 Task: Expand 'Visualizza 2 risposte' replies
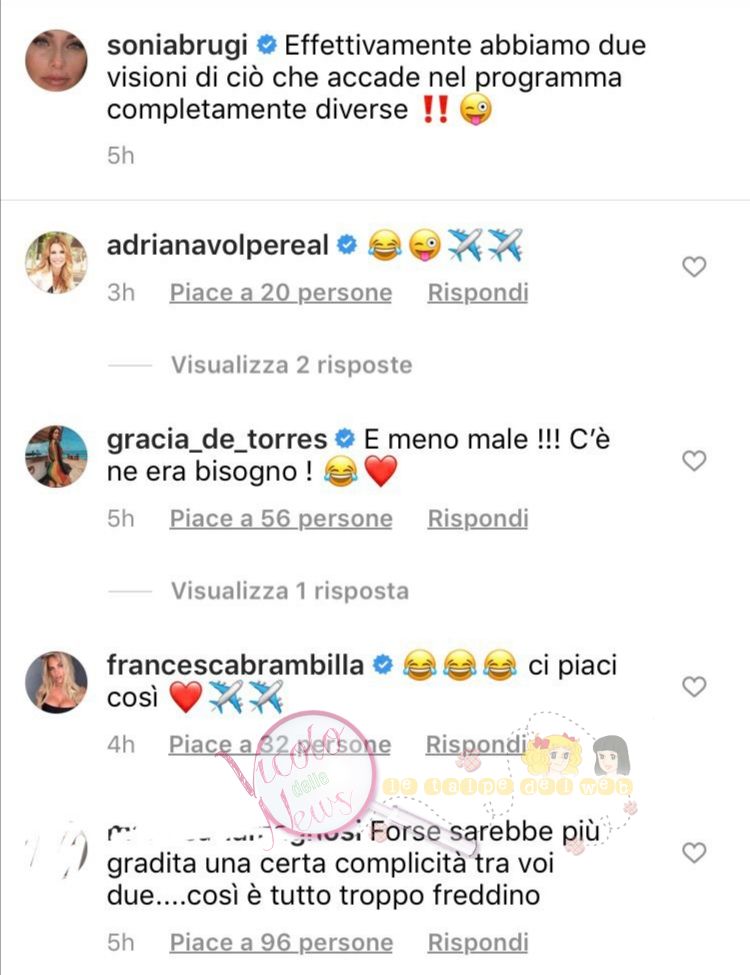pos(291,365)
